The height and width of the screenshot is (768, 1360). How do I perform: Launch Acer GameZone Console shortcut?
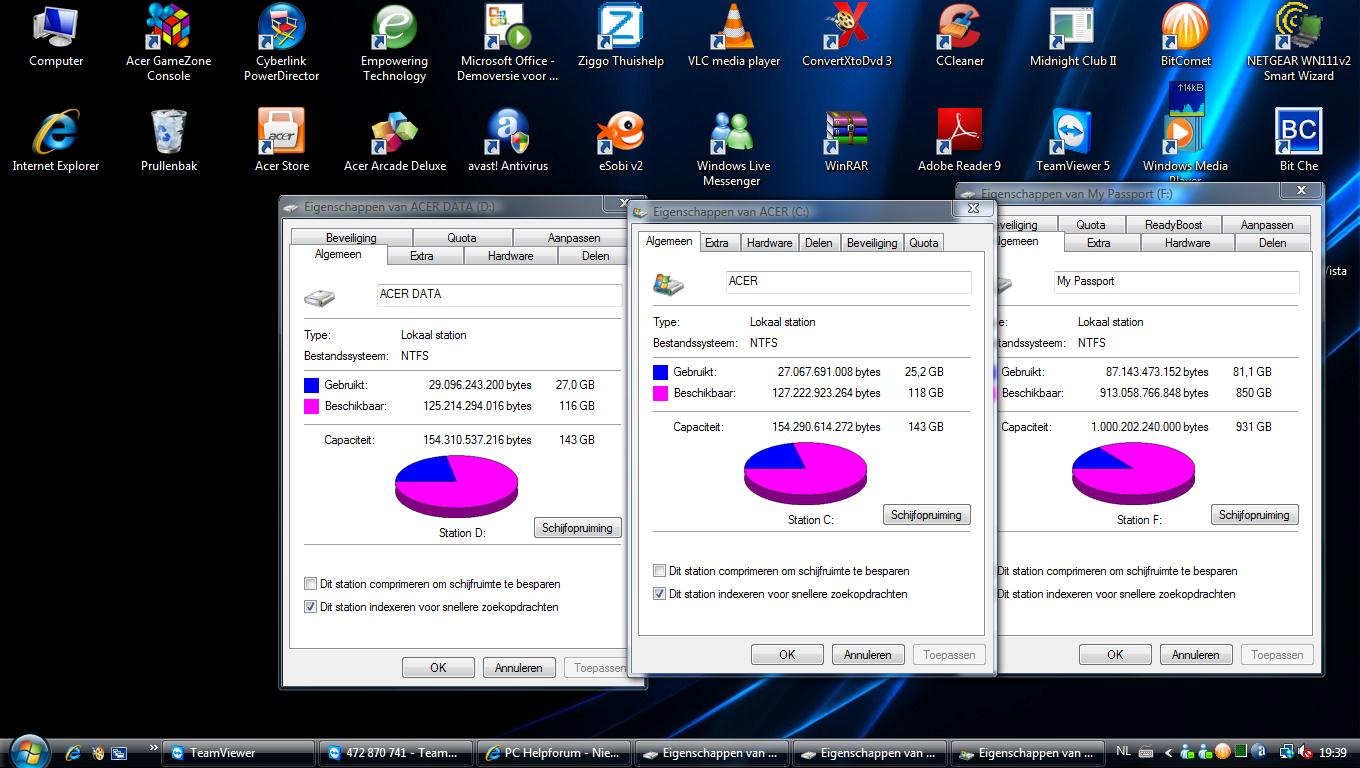point(168,42)
